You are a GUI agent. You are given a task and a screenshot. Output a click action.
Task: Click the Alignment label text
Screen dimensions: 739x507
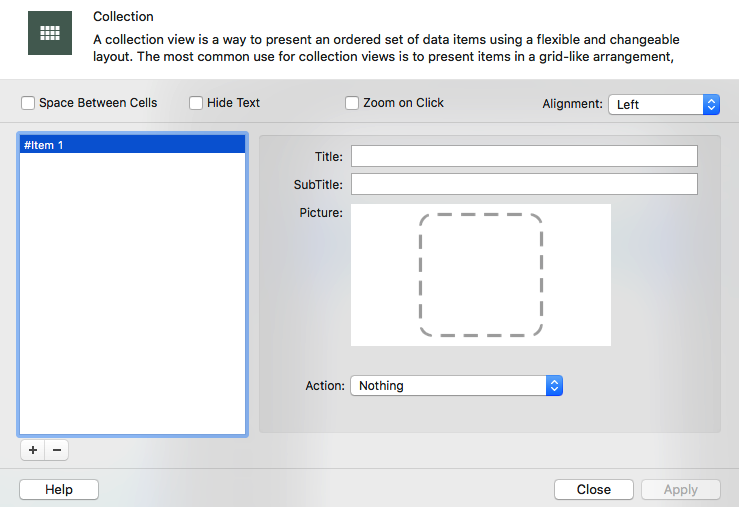(572, 104)
